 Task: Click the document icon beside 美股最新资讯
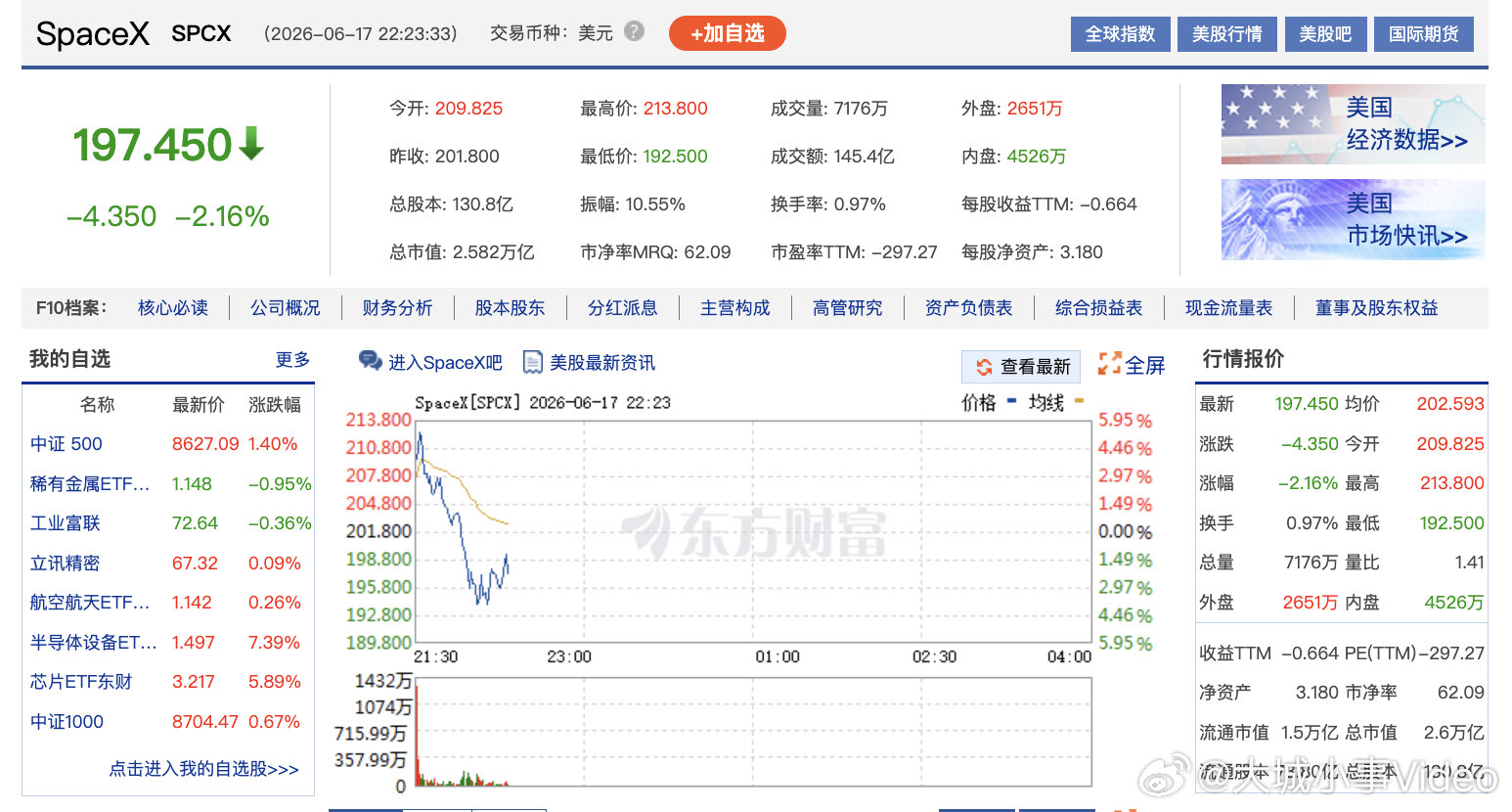(532, 362)
